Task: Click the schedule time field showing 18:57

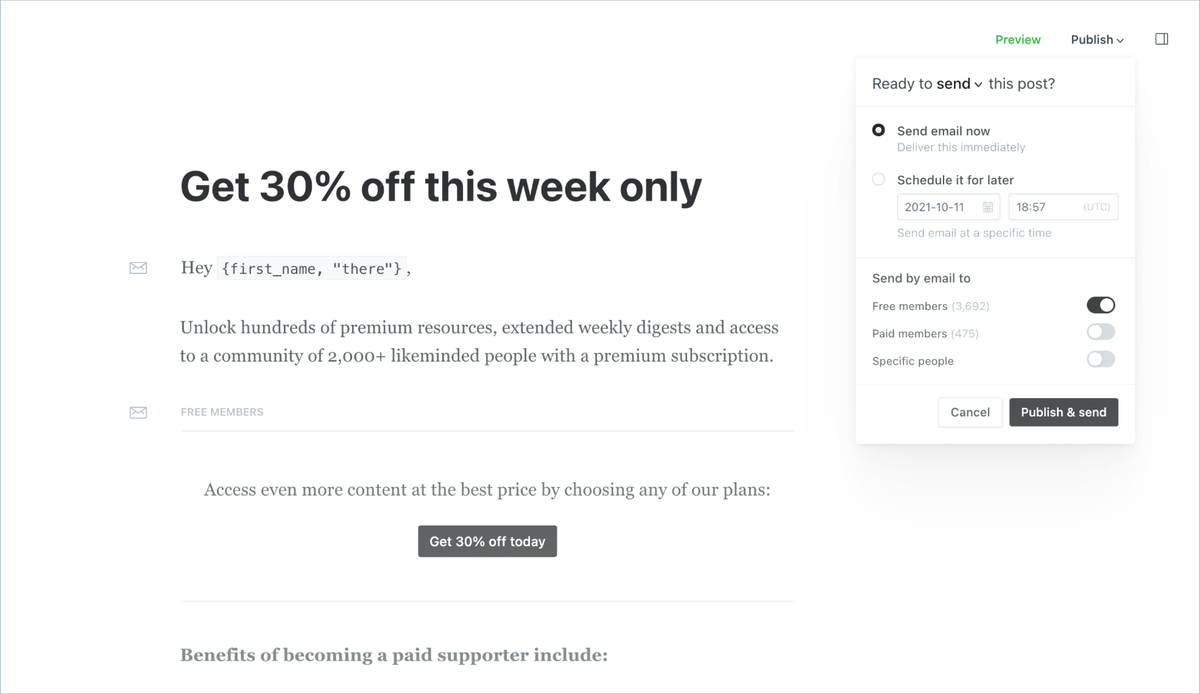Action: (1045, 207)
